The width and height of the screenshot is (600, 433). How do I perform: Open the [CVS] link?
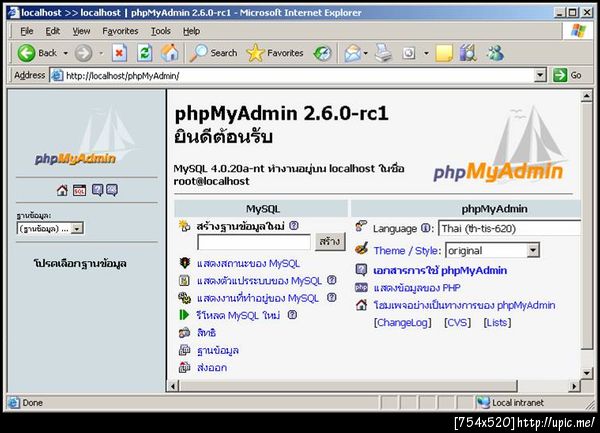[x=457, y=323]
